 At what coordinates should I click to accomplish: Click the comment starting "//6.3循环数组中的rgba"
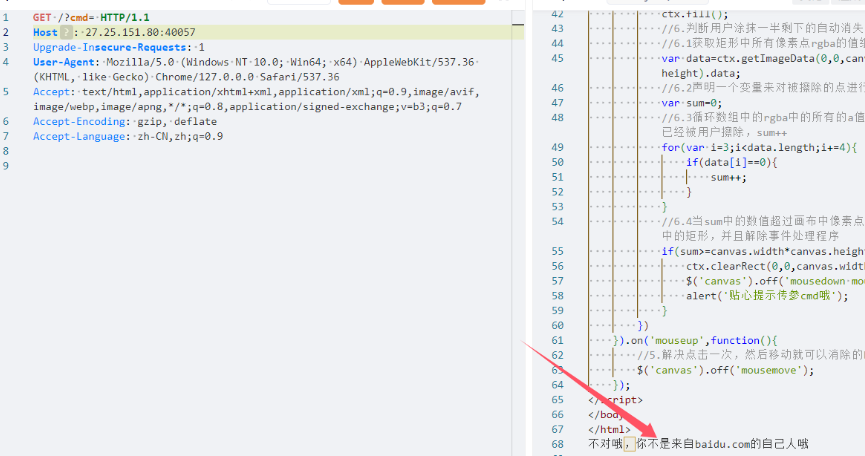[762, 118]
